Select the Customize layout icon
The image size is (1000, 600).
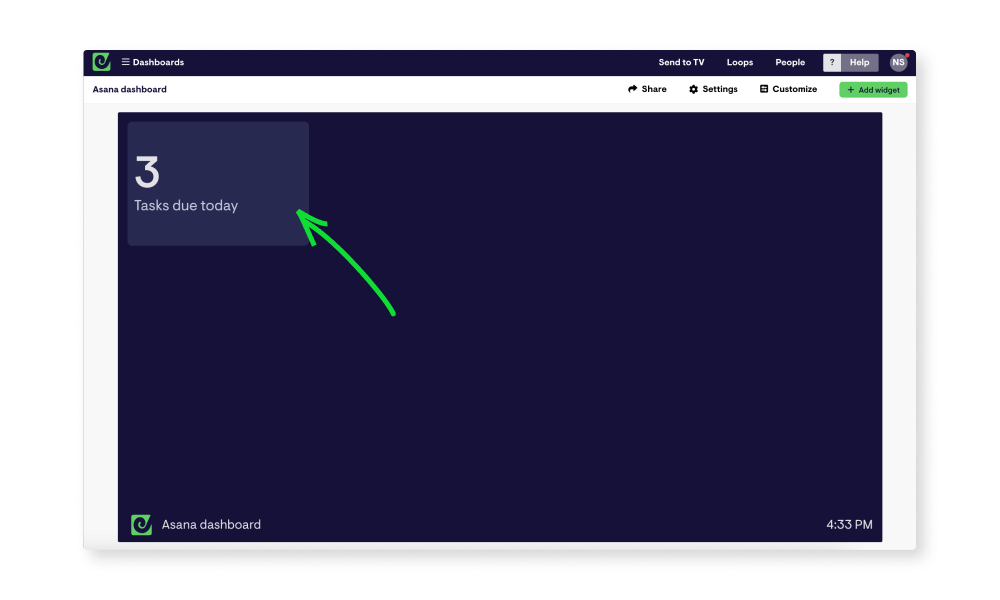pos(763,89)
